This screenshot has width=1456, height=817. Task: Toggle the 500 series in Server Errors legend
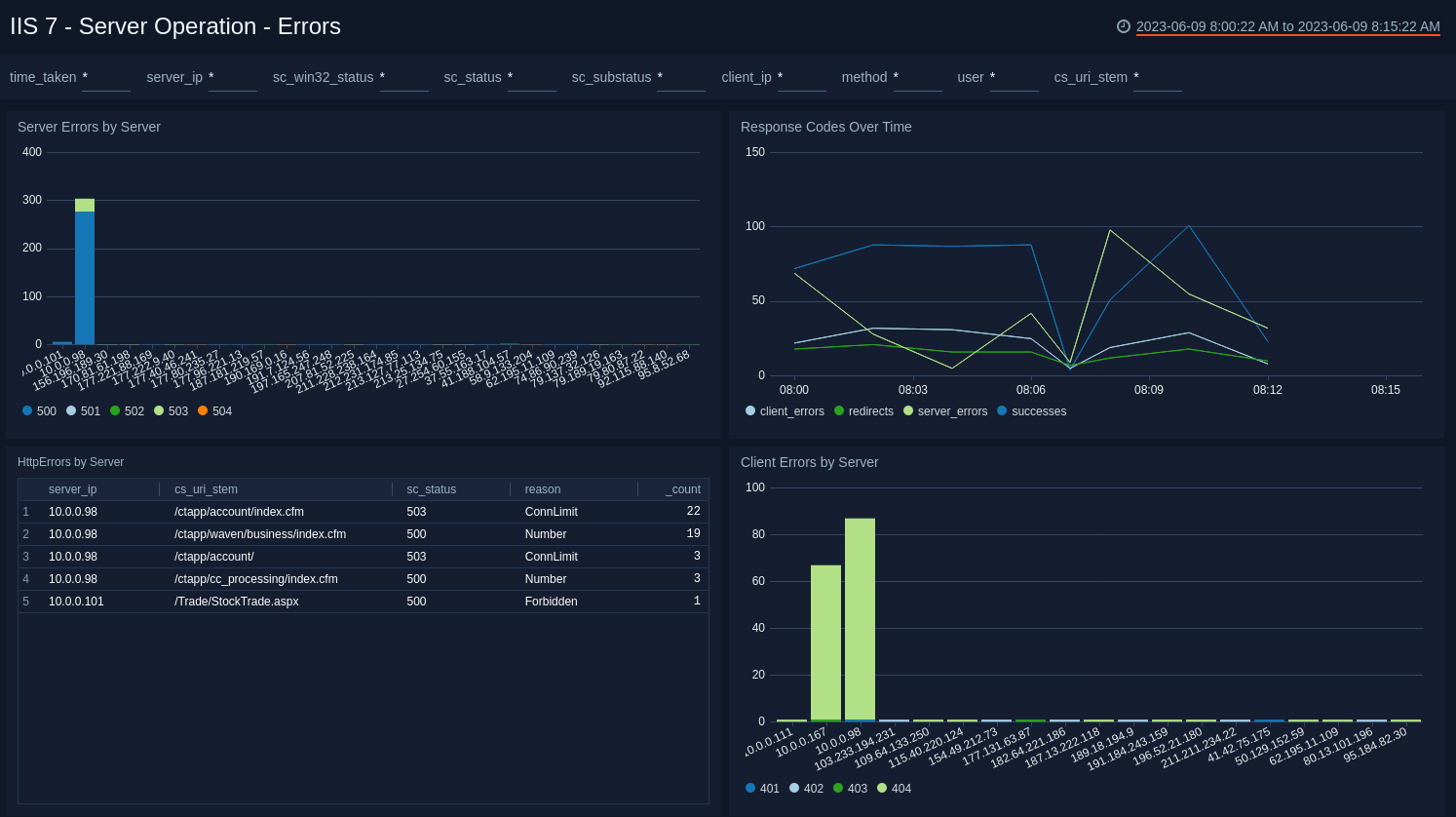click(40, 411)
